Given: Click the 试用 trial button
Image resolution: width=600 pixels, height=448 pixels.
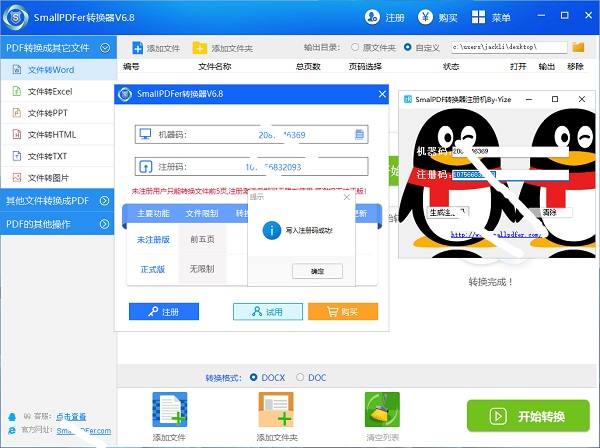Looking at the screenshot, I should click(268, 311).
